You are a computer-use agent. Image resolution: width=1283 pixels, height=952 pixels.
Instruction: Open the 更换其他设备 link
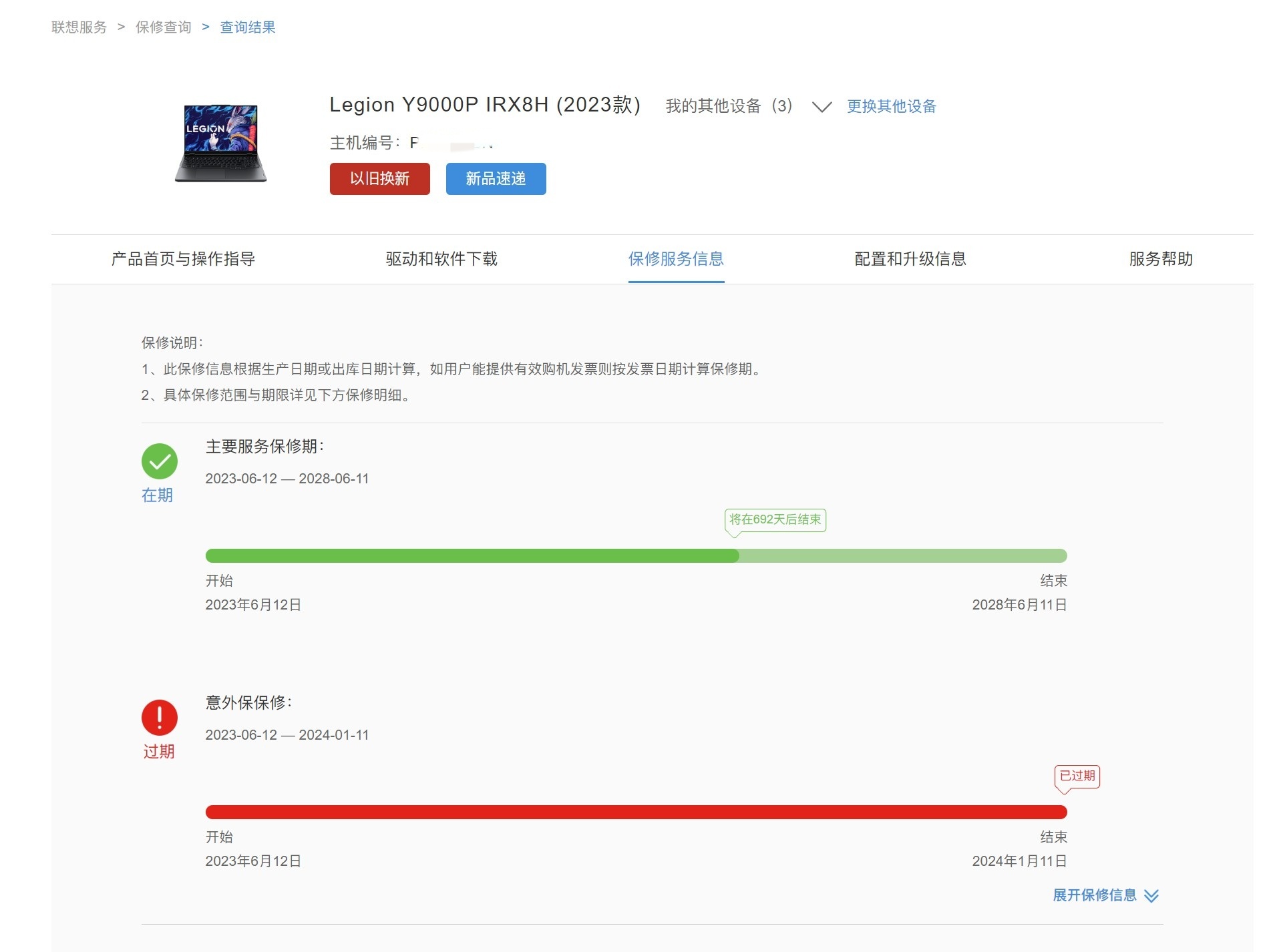[x=892, y=107]
